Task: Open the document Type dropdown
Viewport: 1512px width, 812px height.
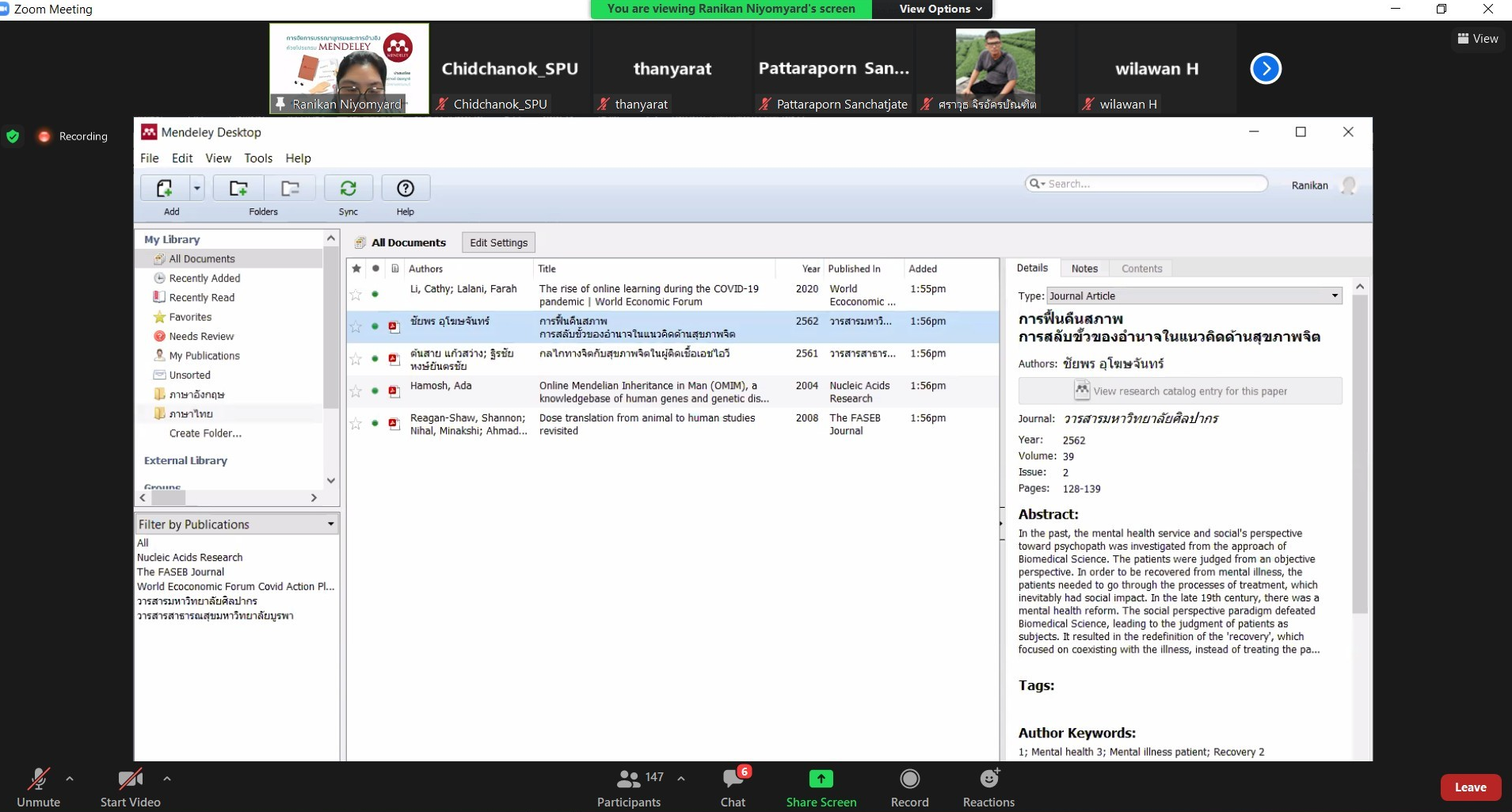Action: 1194,296
